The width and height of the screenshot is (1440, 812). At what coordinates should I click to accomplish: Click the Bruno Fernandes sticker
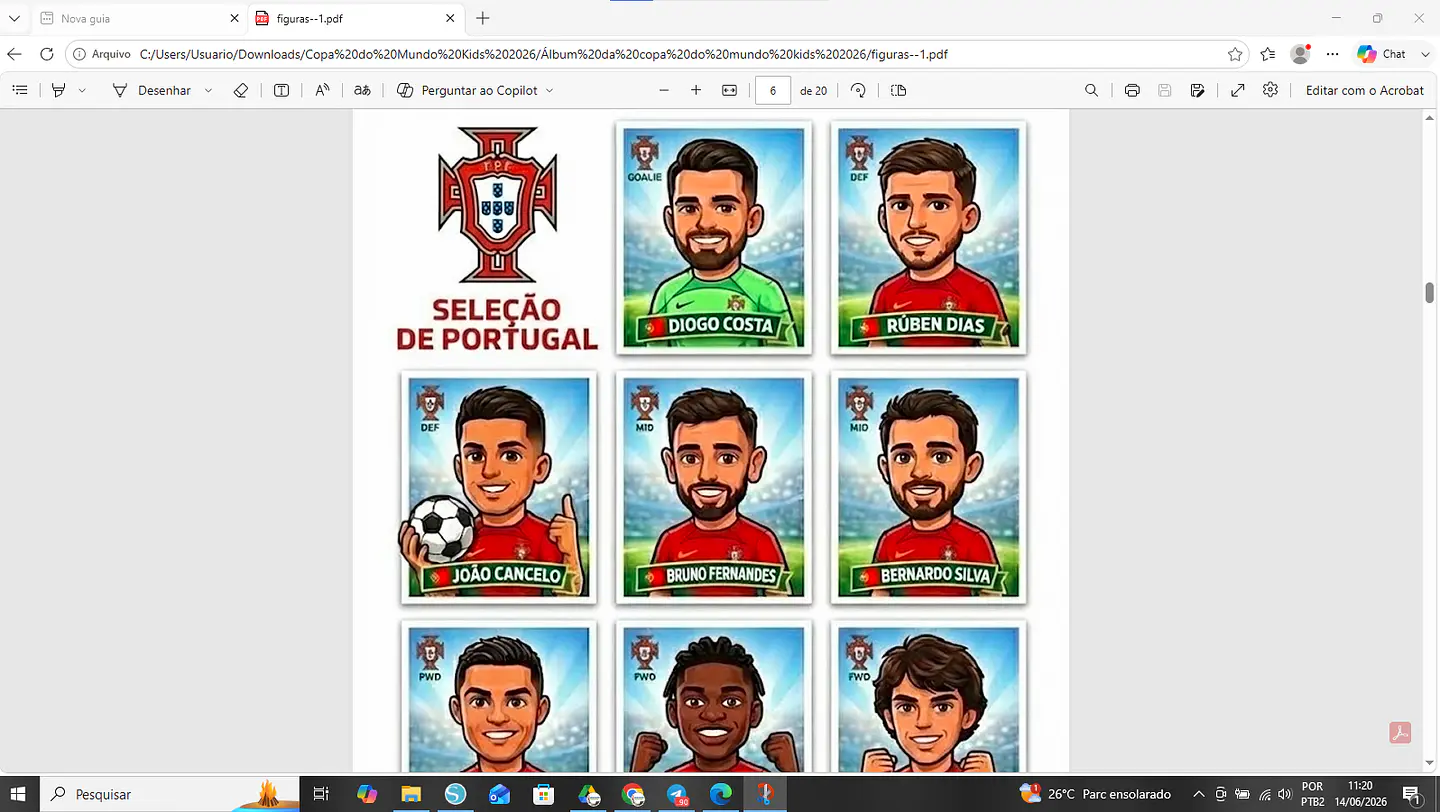[x=714, y=488]
